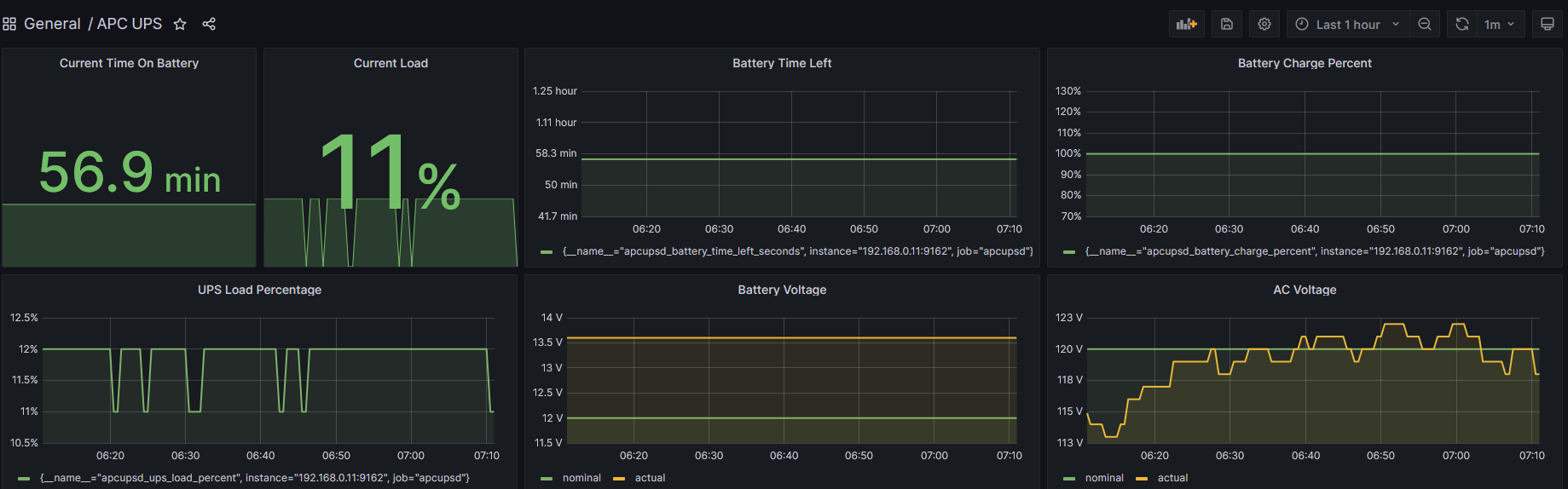Click yellow actual color swatch in Battery Voltage legend
This screenshot has height=489, width=1568.
point(619,479)
